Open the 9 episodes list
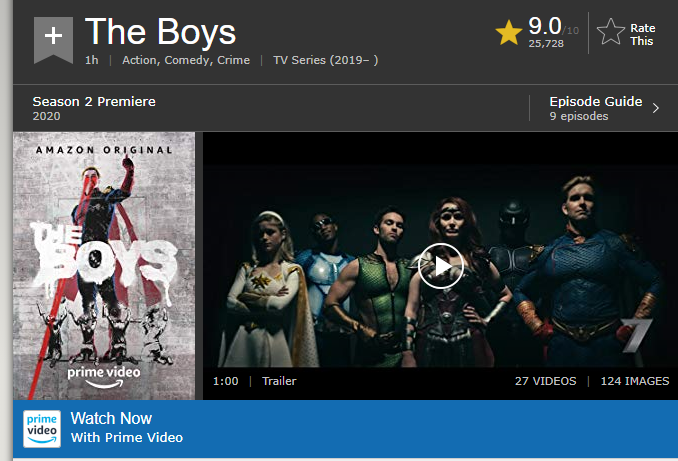The width and height of the screenshot is (678, 461). coord(579,116)
